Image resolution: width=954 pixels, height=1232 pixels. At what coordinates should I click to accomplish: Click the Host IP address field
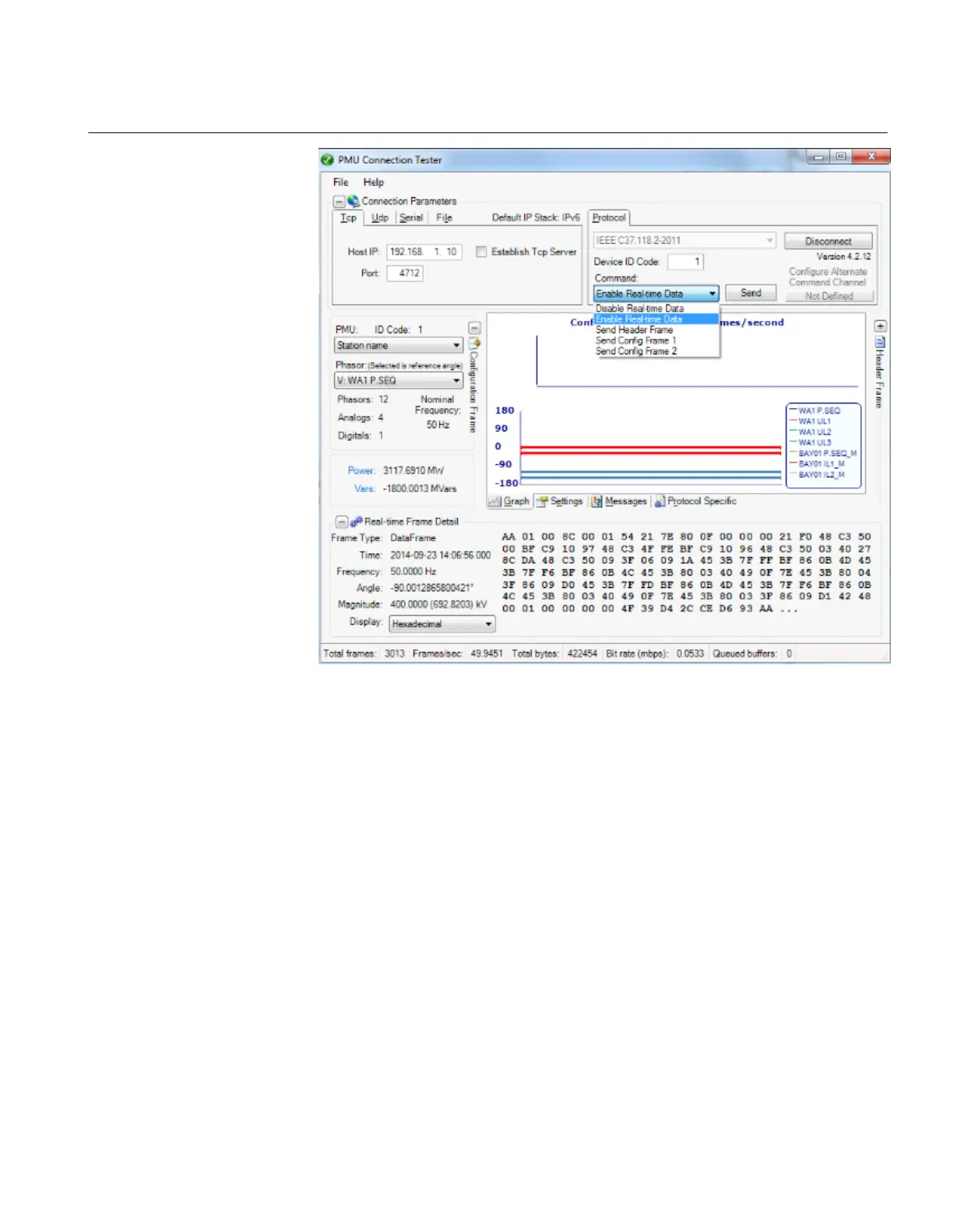424,252
